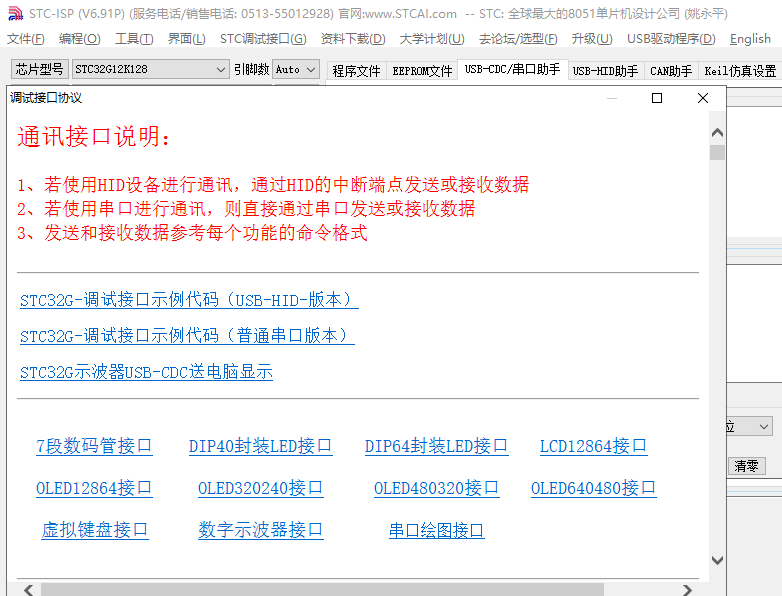Open the DIP64封装LED接口 link
The height and width of the screenshot is (596, 782).
tap(436, 446)
